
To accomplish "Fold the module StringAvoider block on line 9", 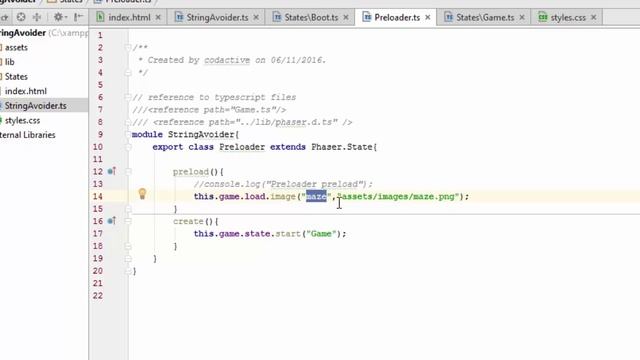I will tap(128, 134).
